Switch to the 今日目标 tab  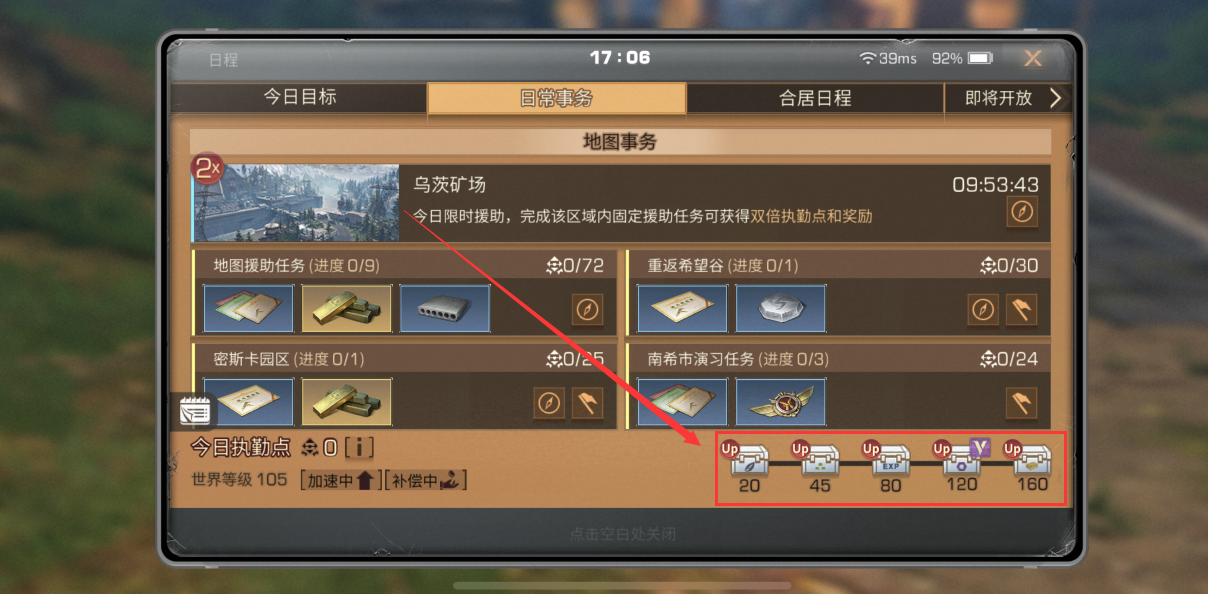point(300,98)
